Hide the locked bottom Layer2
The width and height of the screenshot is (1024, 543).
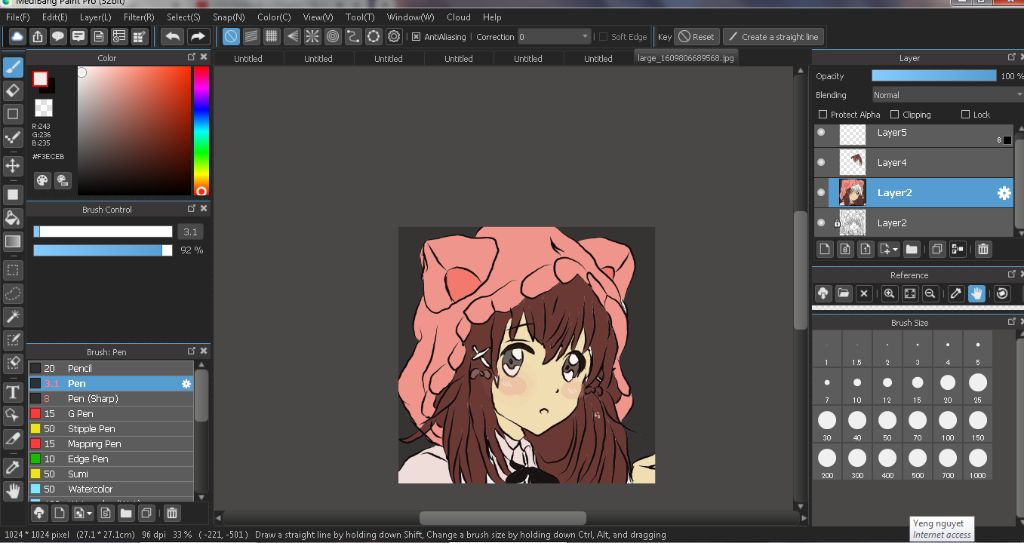click(x=822, y=223)
